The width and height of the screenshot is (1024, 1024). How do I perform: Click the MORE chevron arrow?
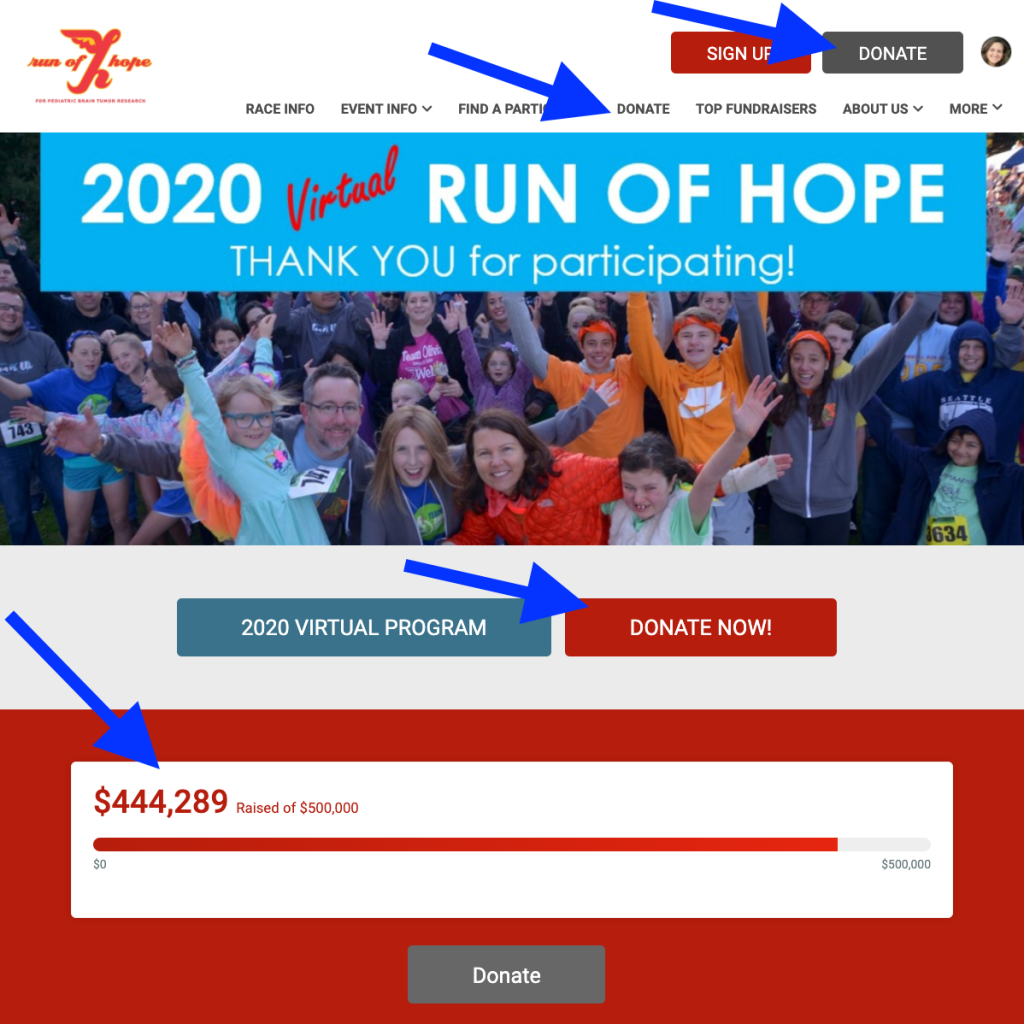(997, 108)
